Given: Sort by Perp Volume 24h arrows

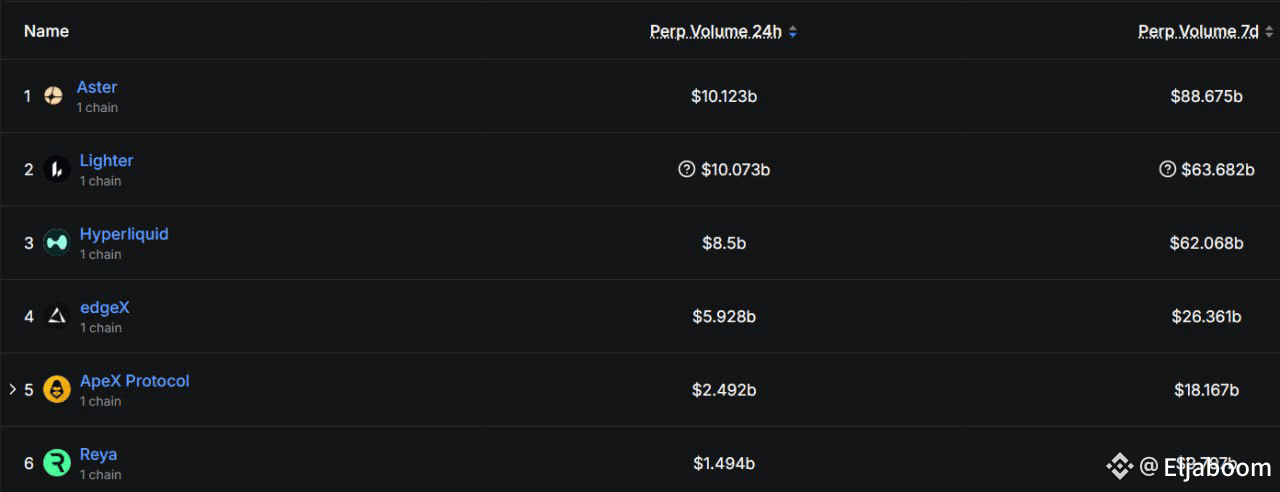Looking at the screenshot, I should (x=793, y=32).
